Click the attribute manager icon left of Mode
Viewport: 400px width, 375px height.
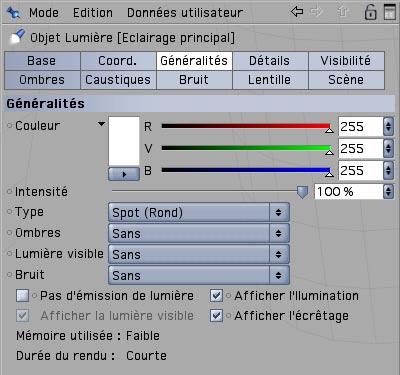pyautogui.click(x=14, y=13)
